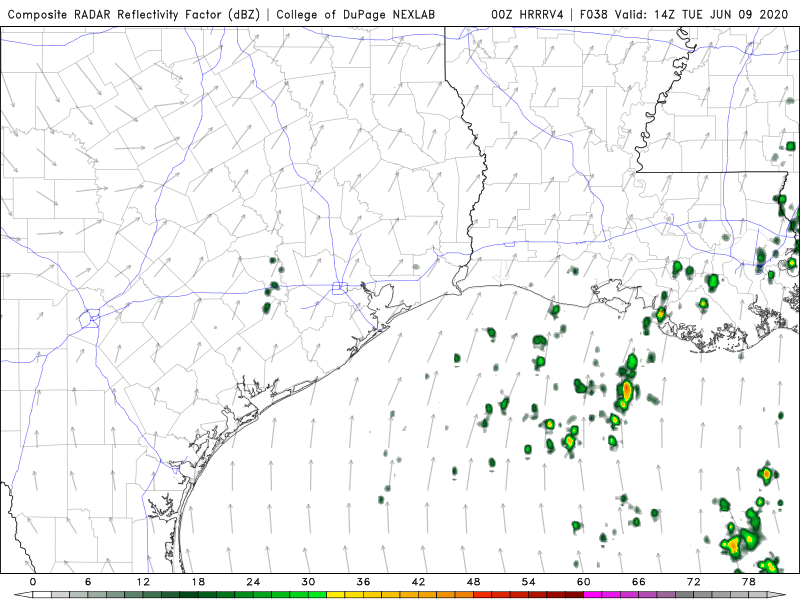Image resolution: width=800 pixels, height=600 pixels.
Task: Click the '66' label on the dBZ scale
Action: [x=639, y=582]
